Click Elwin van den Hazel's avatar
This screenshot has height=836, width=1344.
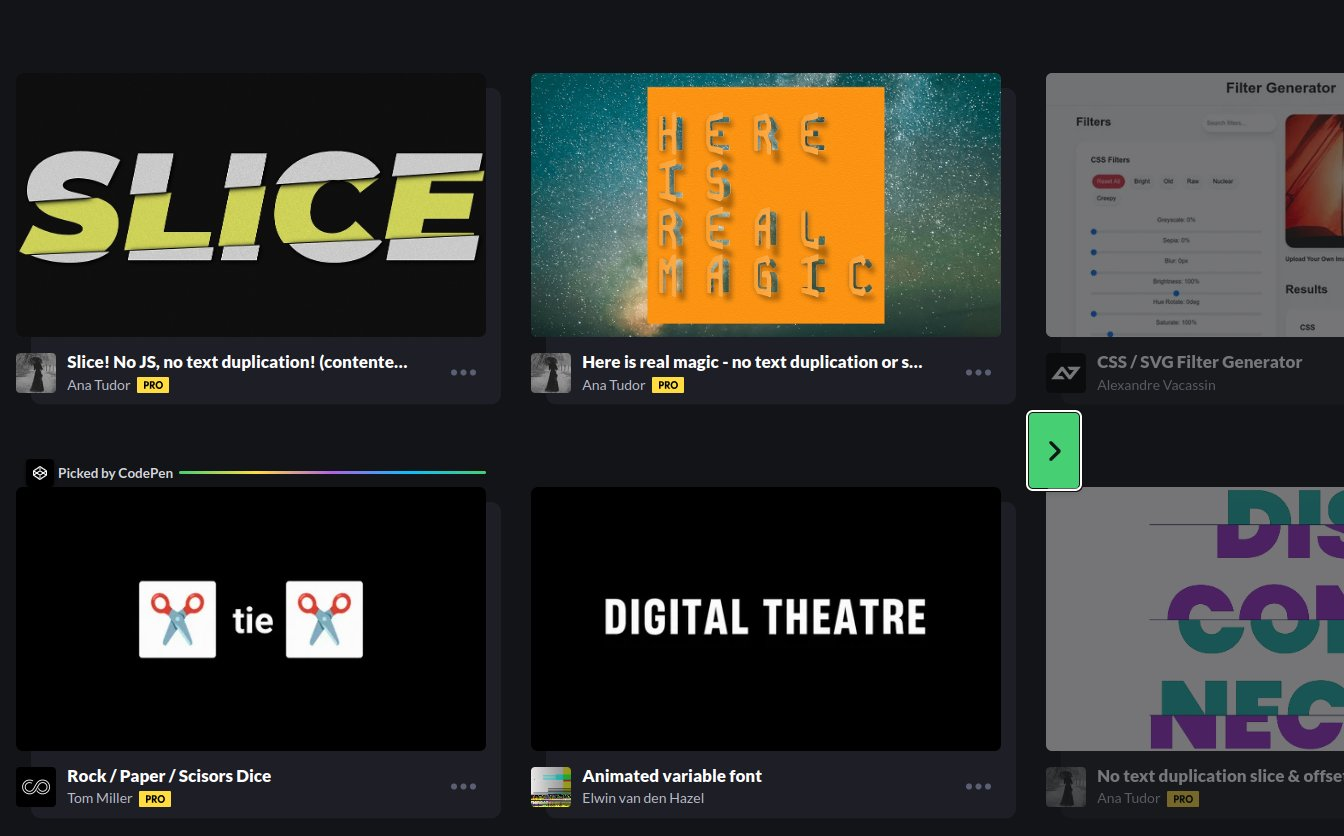coord(551,787)
